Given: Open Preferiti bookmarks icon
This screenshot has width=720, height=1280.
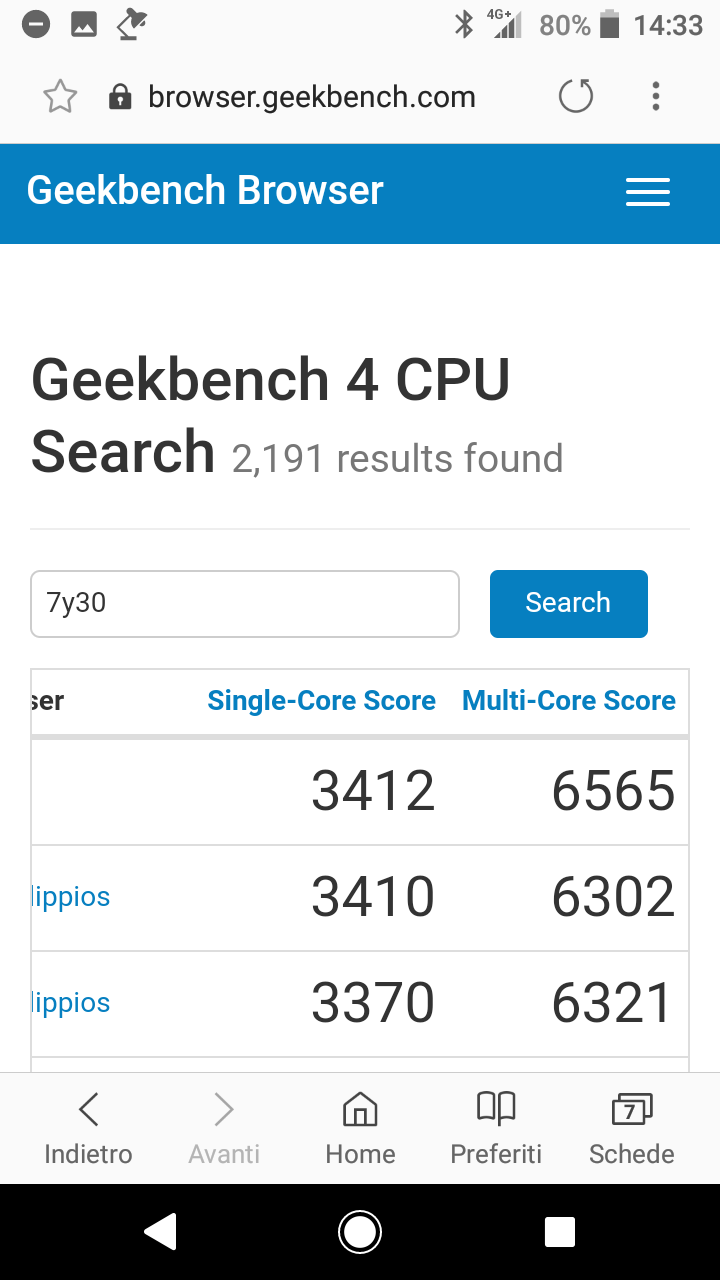Looking at the screenshot, I should [x=496, y=1128].
